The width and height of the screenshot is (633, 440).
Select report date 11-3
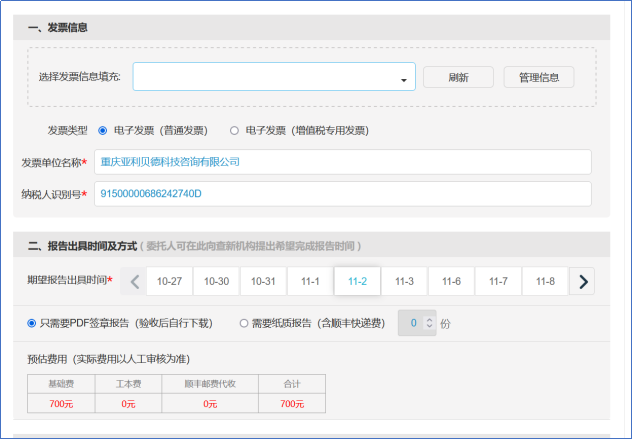point(404,281)
